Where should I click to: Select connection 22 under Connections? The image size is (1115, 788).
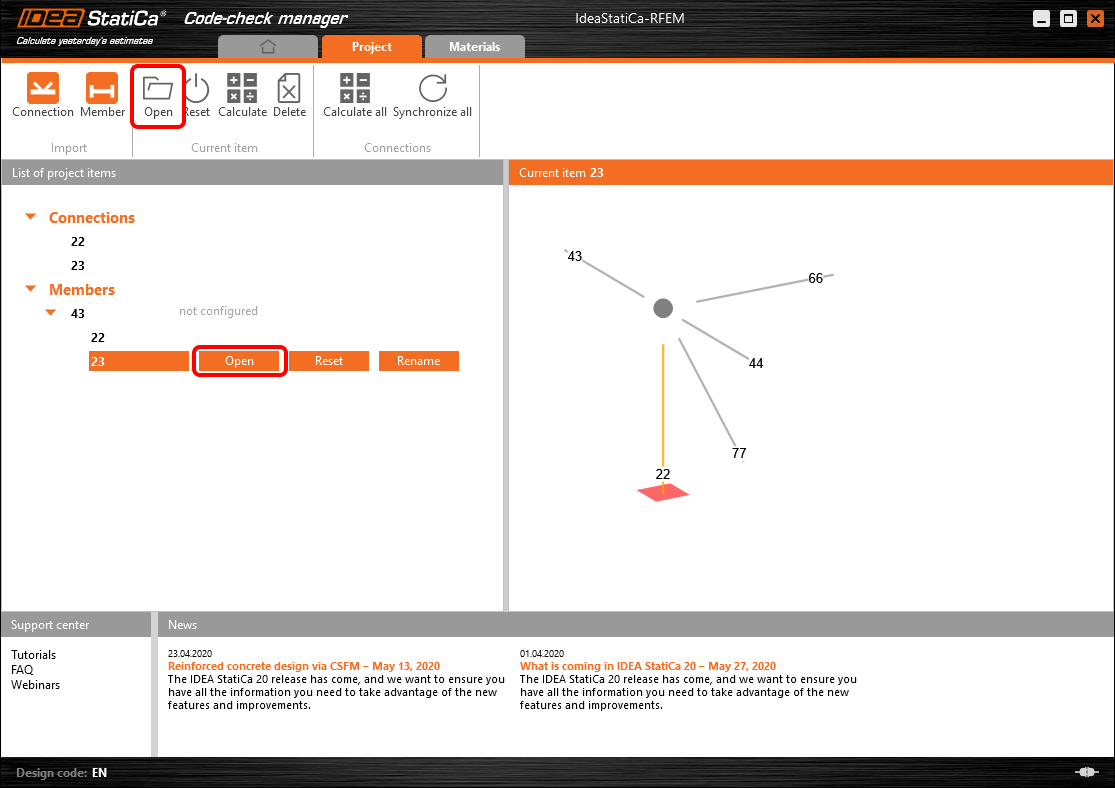click(78, 242)
